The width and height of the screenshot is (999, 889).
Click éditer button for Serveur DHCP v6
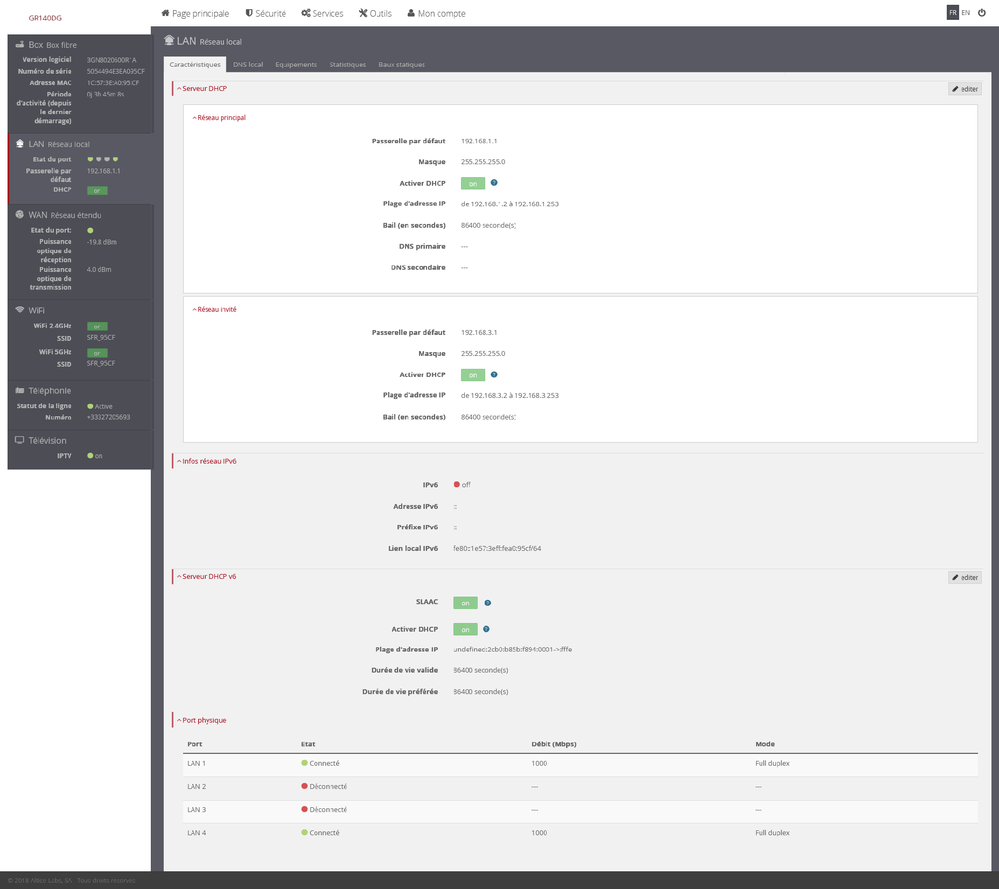pos(965,577)
